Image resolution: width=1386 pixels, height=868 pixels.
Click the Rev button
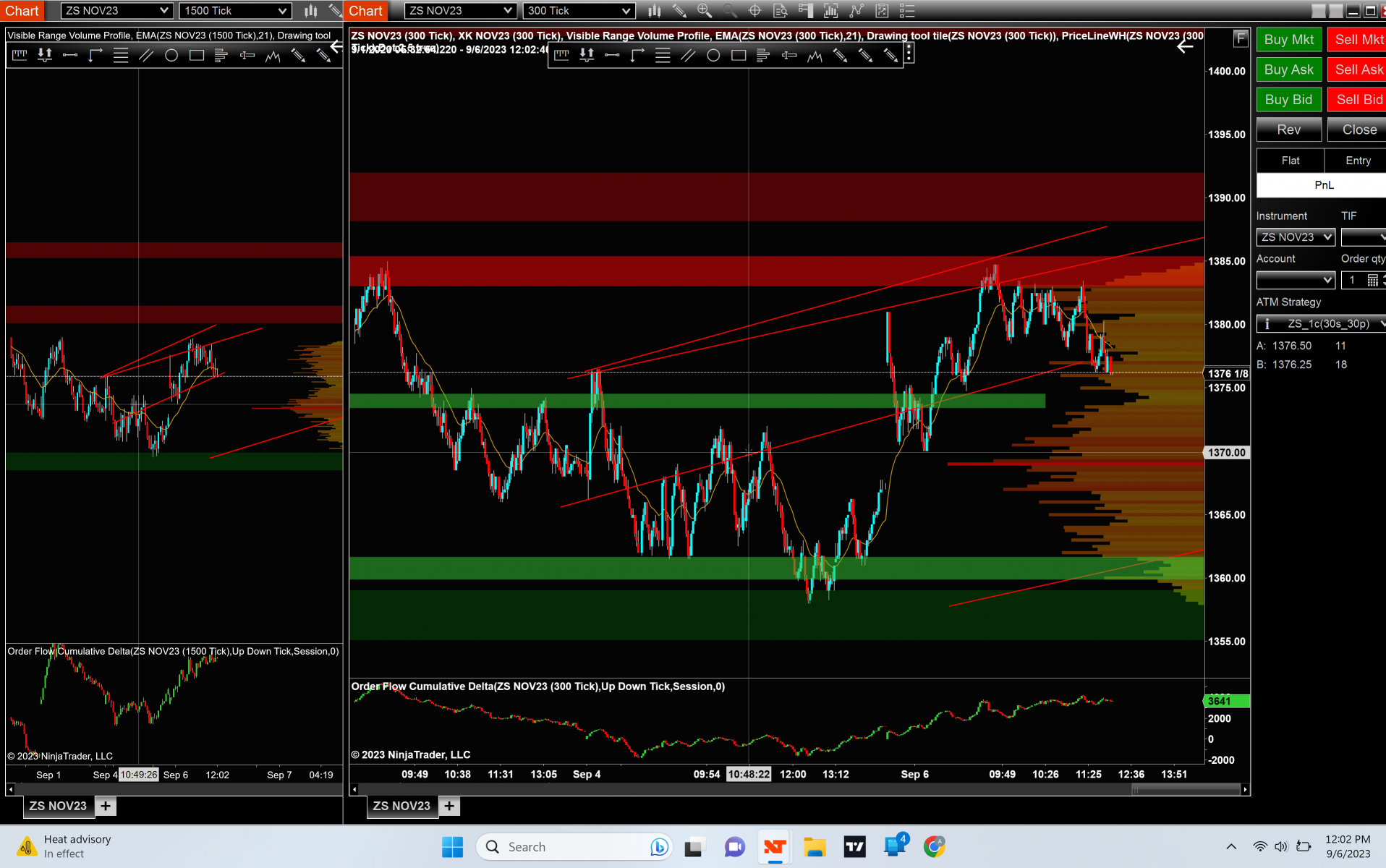pyautogui.click(x=1289, y=129)
